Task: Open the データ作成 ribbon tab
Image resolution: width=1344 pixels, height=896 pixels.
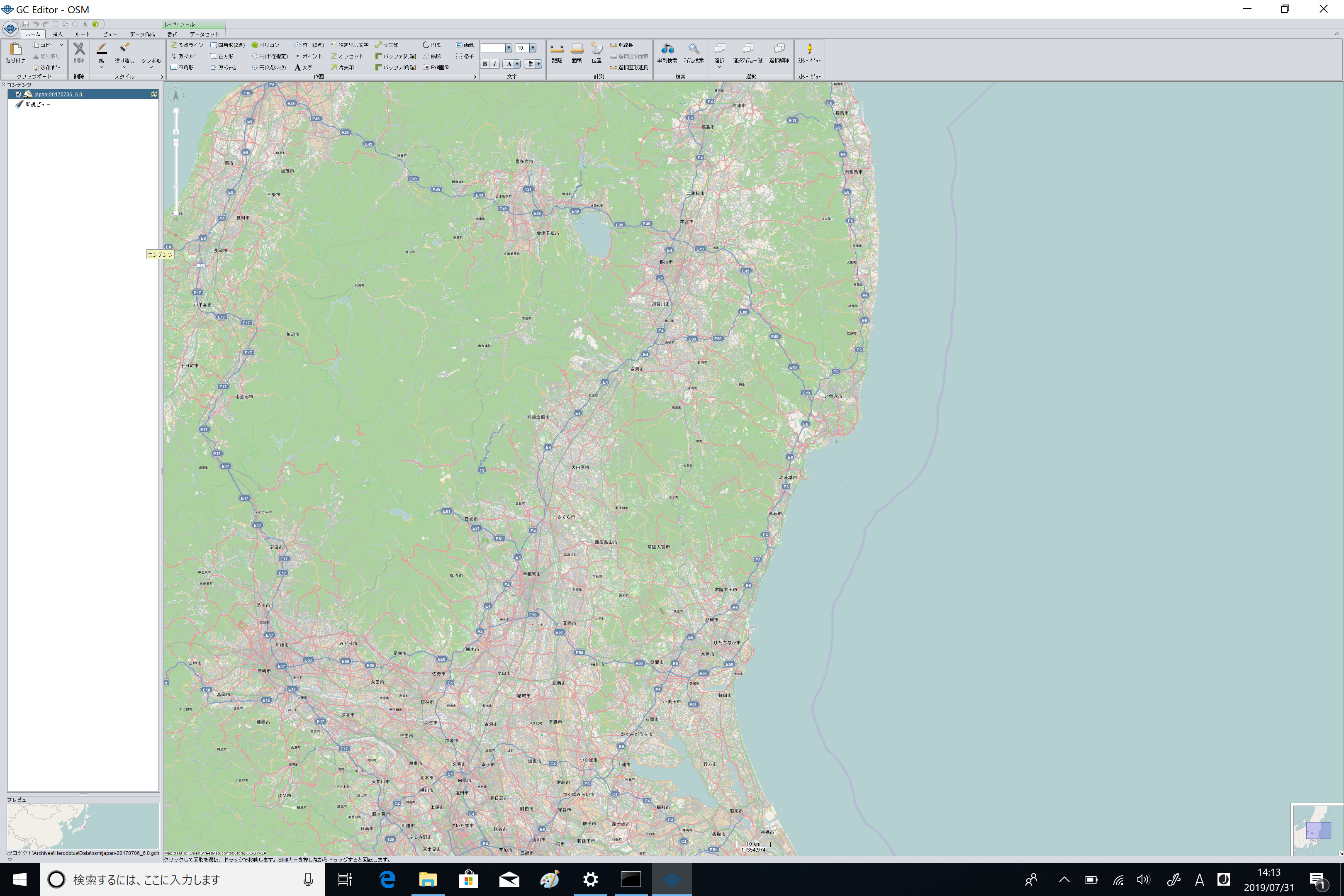Action: tap(142, 34)
